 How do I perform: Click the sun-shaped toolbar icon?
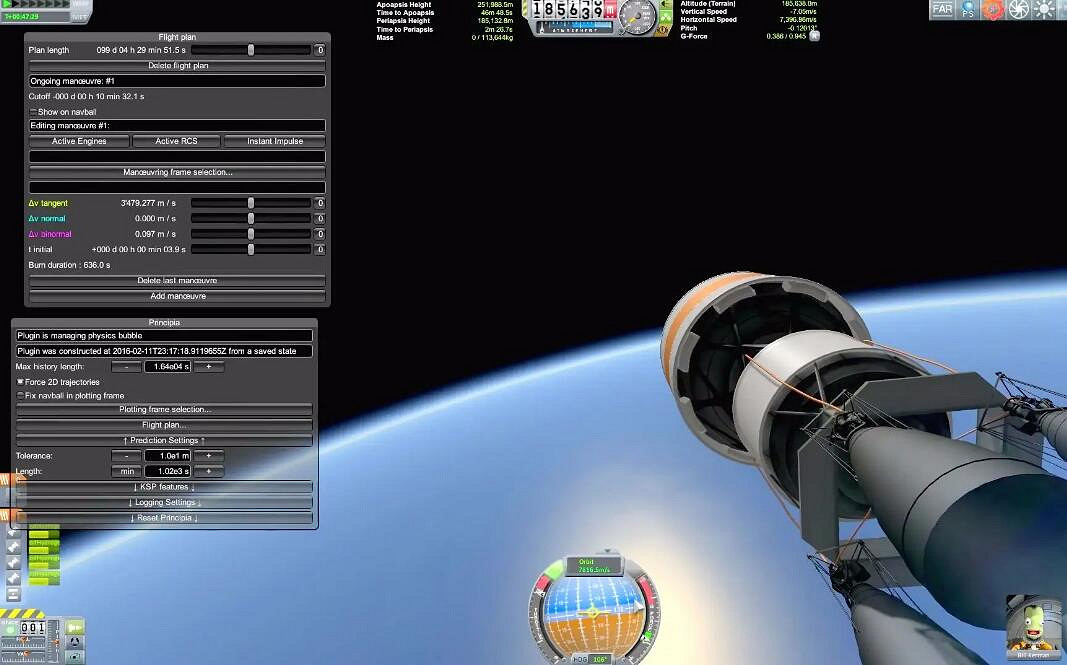pos(1044,9)
